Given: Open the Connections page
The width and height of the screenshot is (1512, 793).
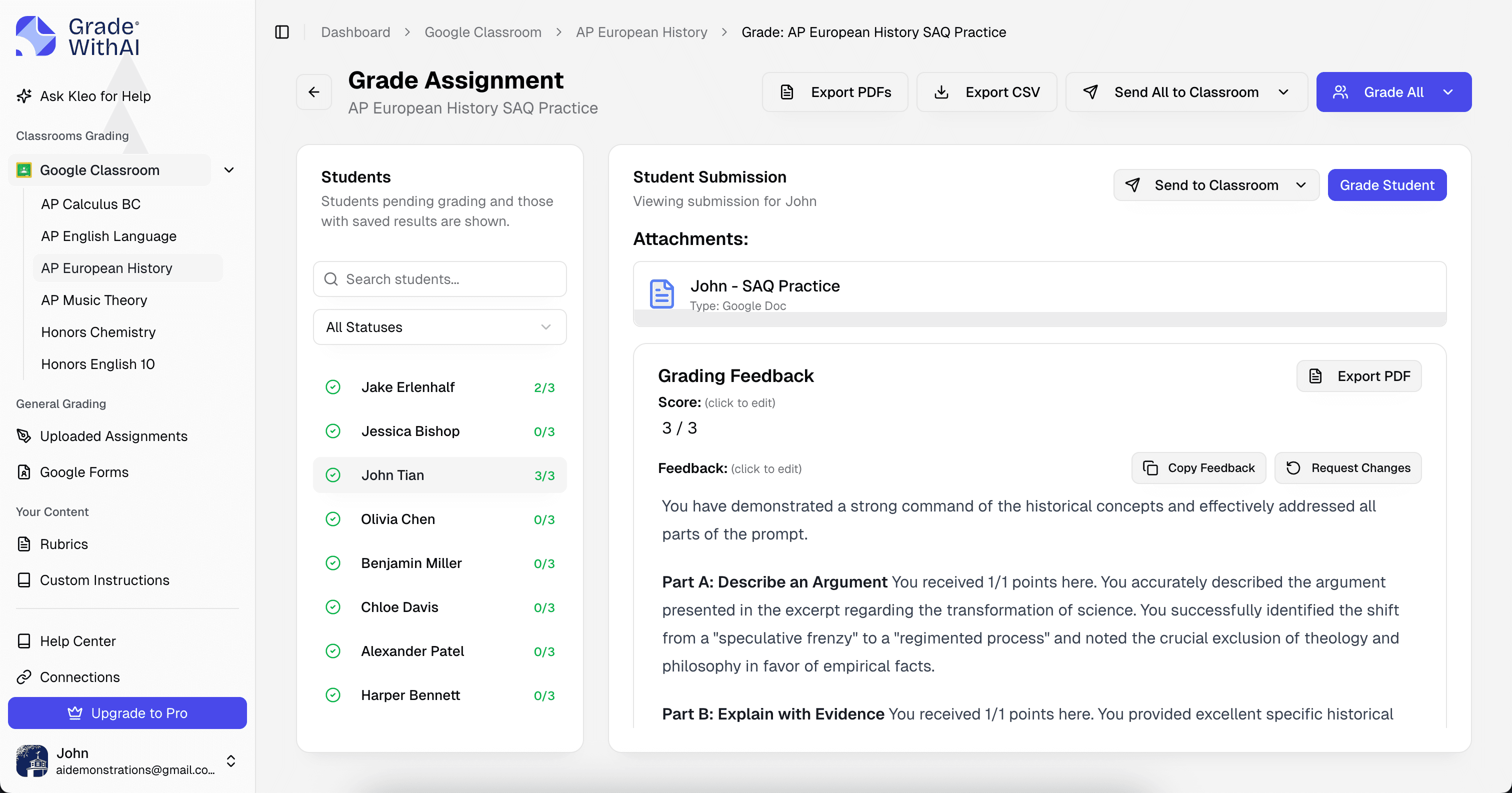Looking at the screenshot, I should pos(80,677).
